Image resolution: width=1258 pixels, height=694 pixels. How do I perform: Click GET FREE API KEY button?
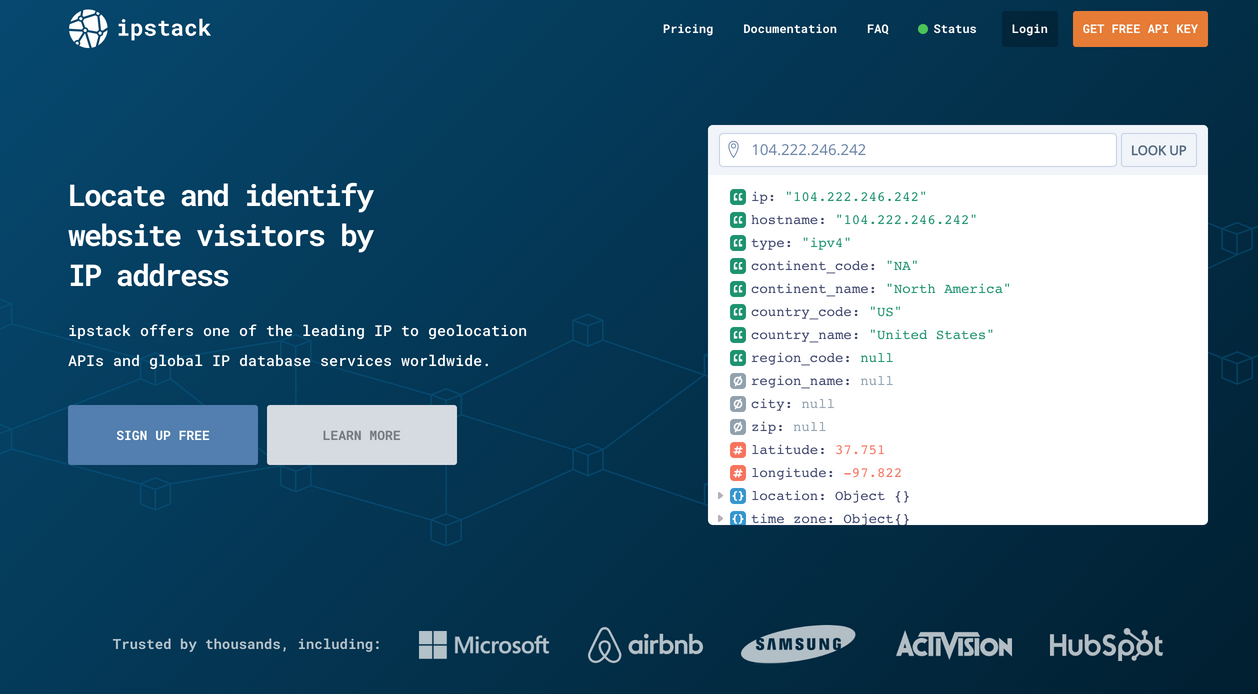pos(1140,29)
